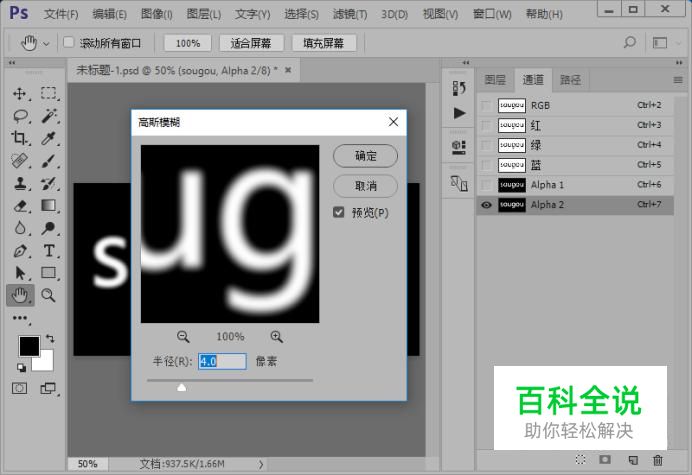This screenshot has width=692, height=475.
Task: Create a new channel
Action: click(633, 460)
